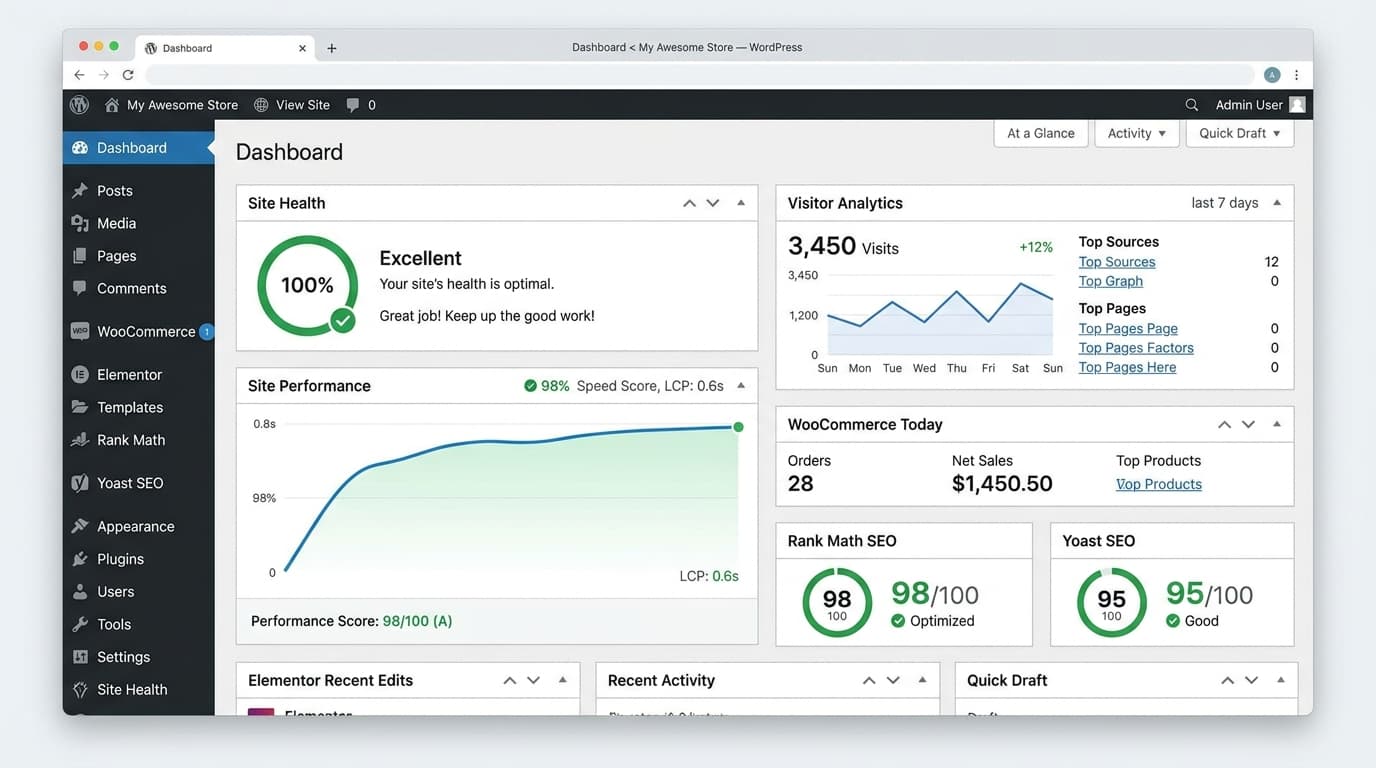Collapse the Visitor Analytics widget
The width and height of the screenshot is (1376, 768).
(x=1277, y=203)
